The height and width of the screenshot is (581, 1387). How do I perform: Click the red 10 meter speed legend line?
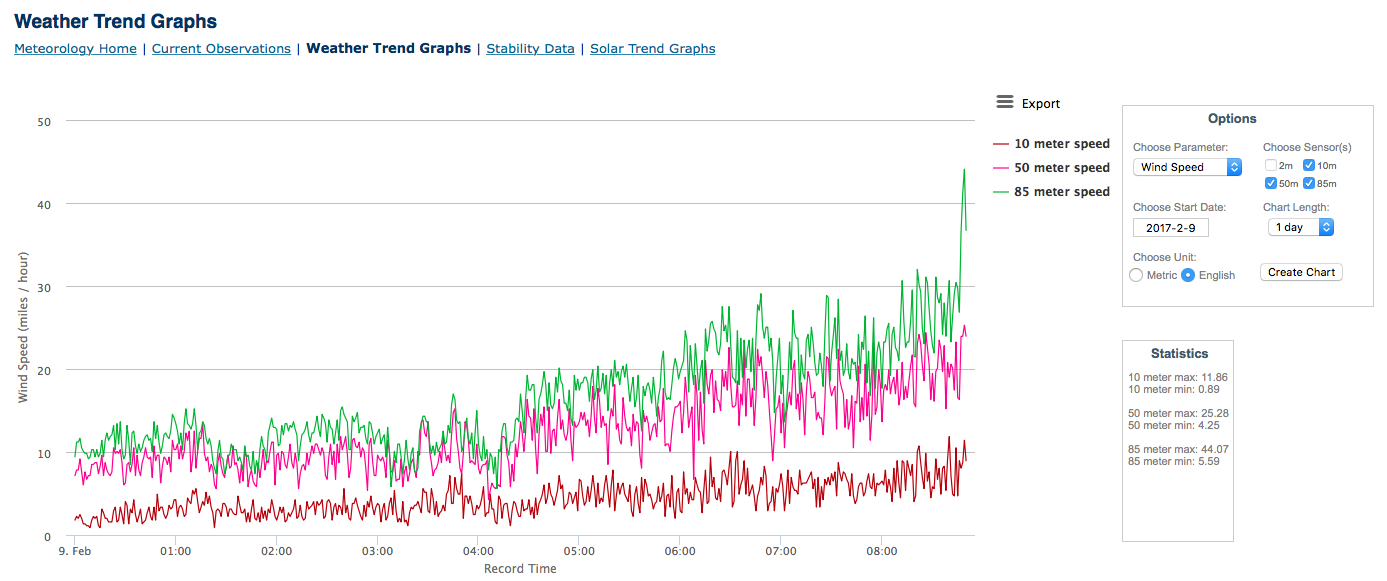1001,144
